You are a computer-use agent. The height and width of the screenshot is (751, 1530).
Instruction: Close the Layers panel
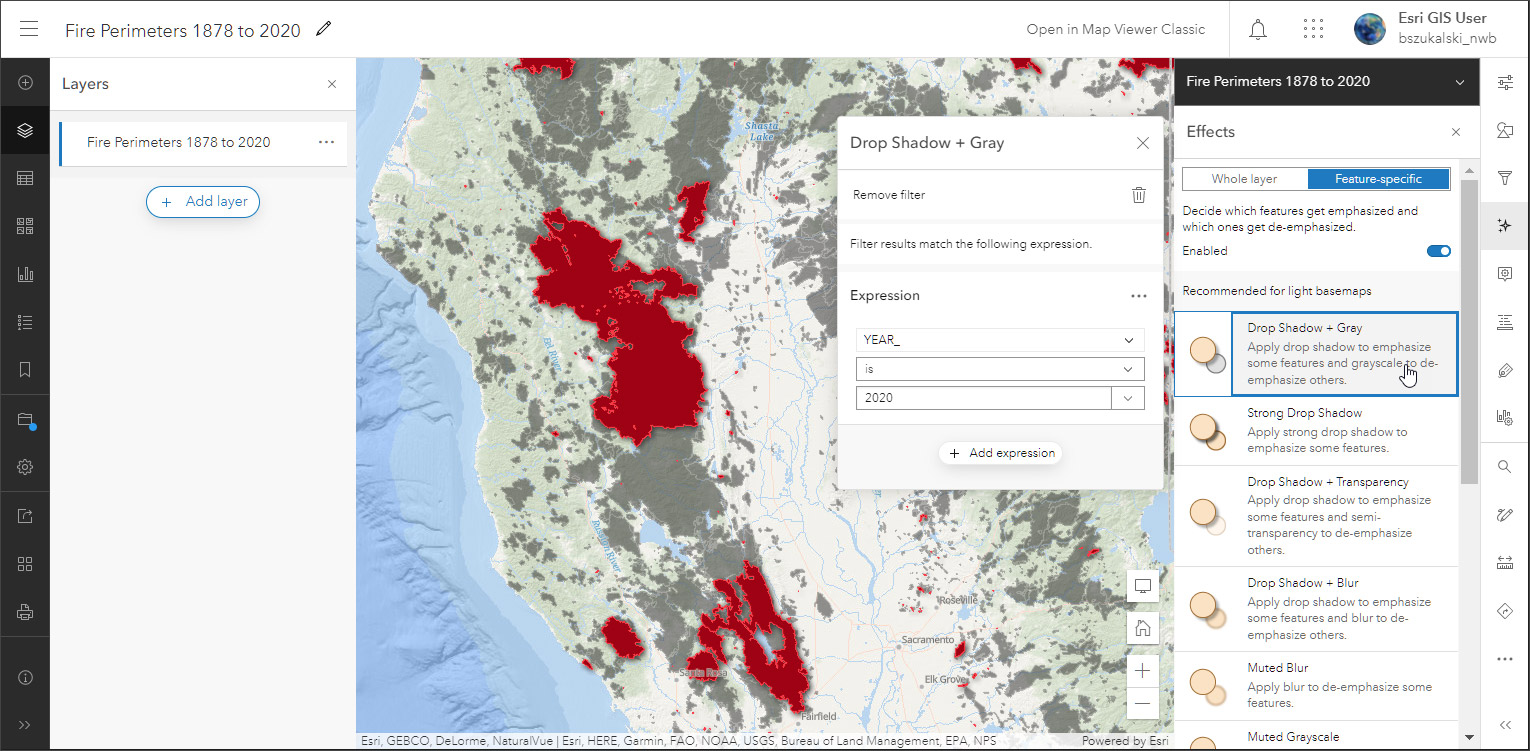pyautogui.click(x=332, y=84)
